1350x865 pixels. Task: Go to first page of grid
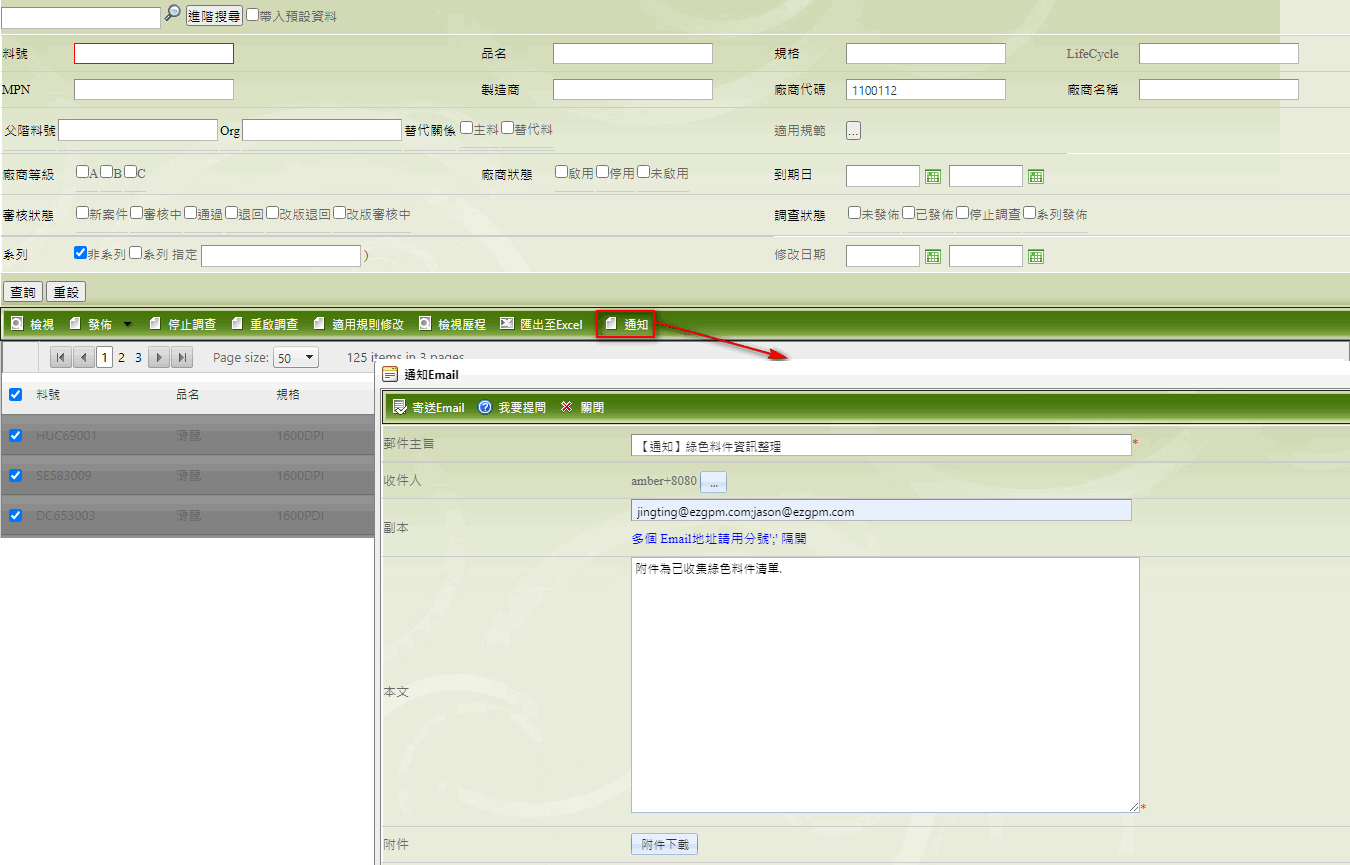pyautogui.click(x=60, y=357)
